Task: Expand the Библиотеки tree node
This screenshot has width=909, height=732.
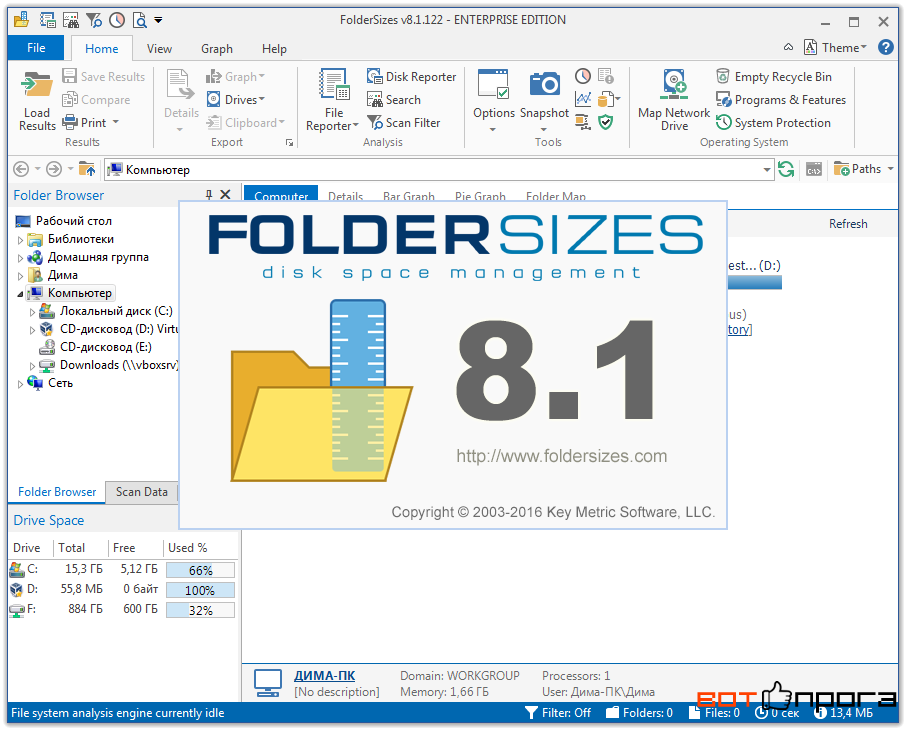Action: coord(20,240)
